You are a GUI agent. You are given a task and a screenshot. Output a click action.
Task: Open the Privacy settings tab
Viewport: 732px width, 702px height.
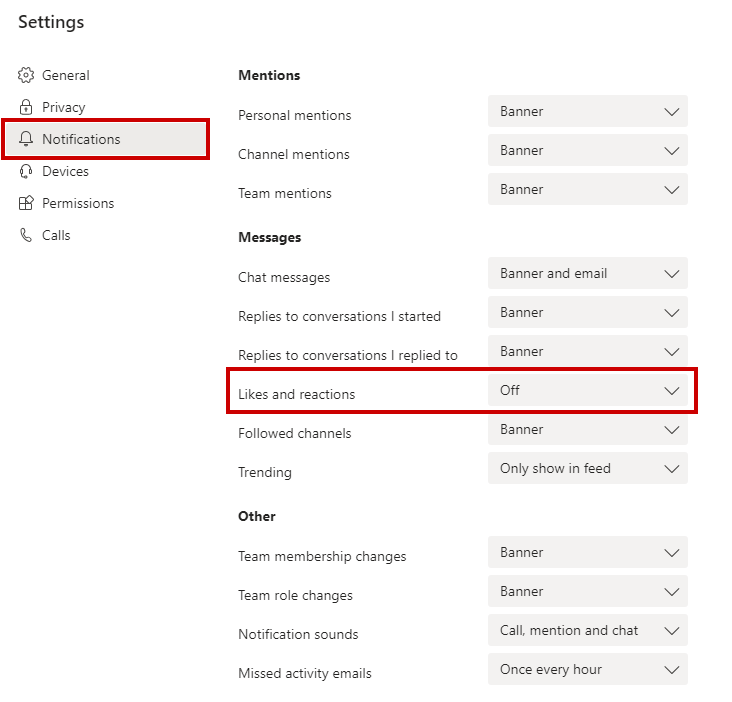coord(63,107)
